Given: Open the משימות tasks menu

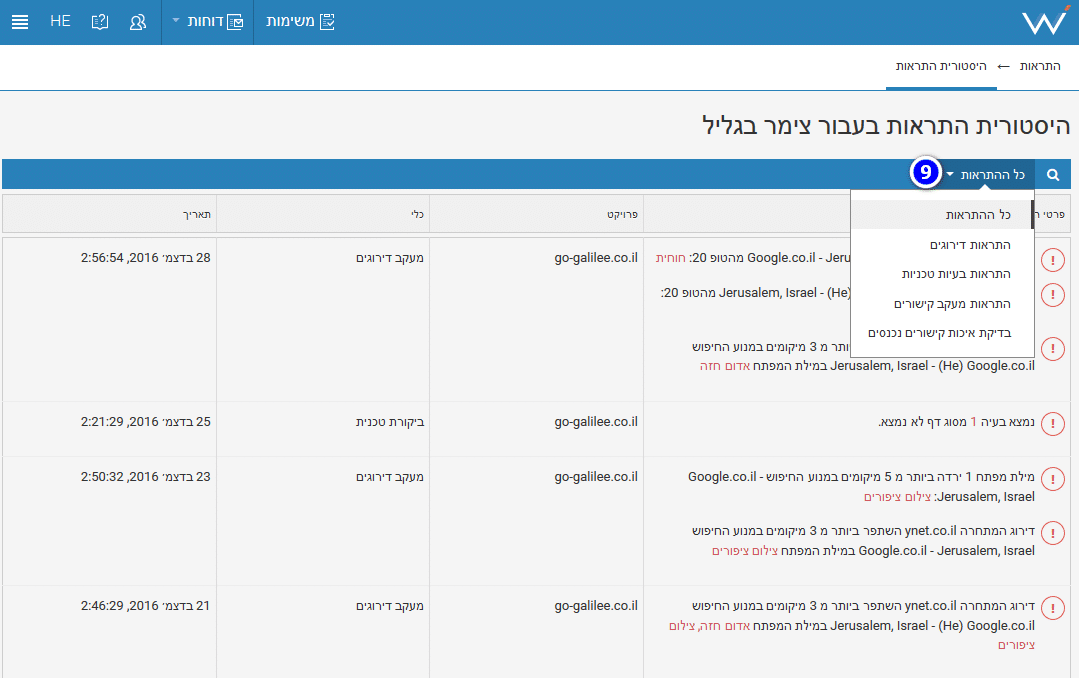Looking at the screenshot, I should pyautogui.click(x=300, y=22).
